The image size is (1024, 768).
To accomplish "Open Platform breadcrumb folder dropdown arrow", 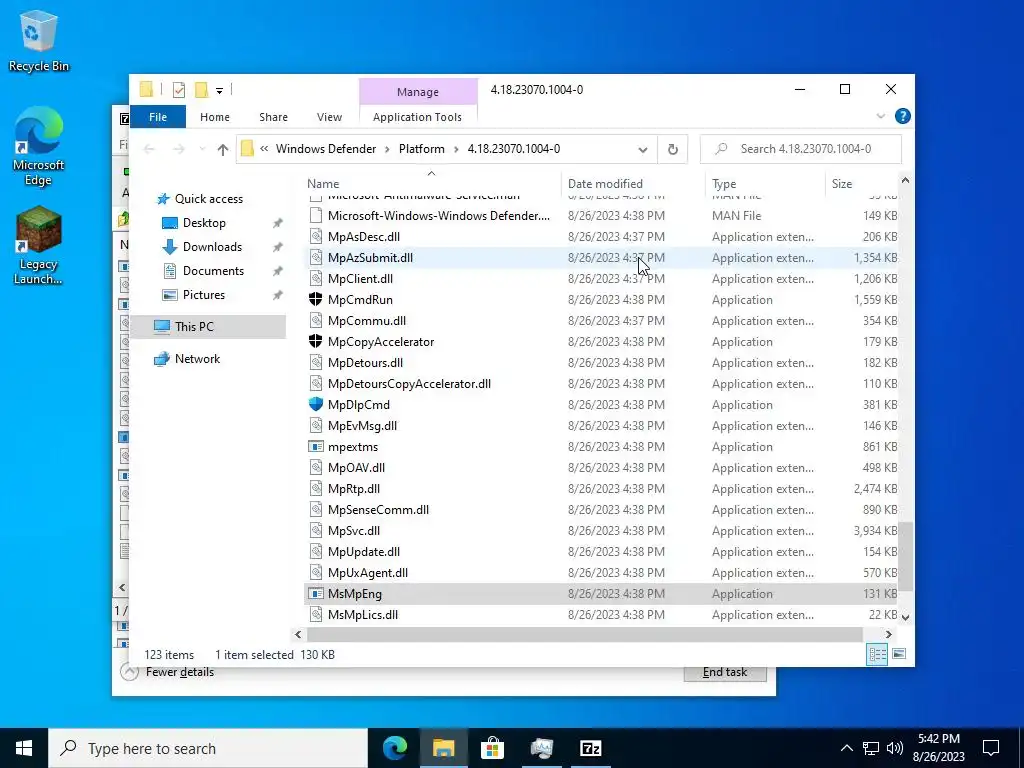I will pos(456,150).
